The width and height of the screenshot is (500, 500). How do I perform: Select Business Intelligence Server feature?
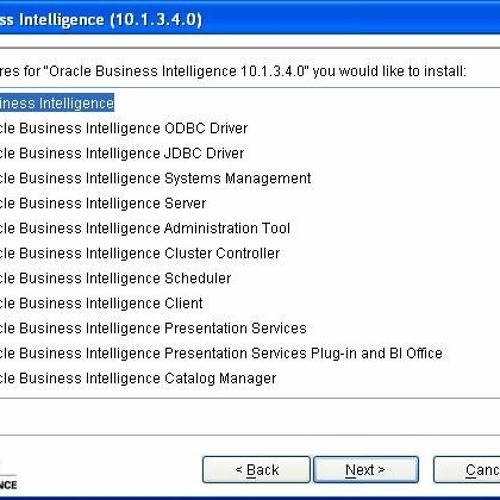coord(103,203)
